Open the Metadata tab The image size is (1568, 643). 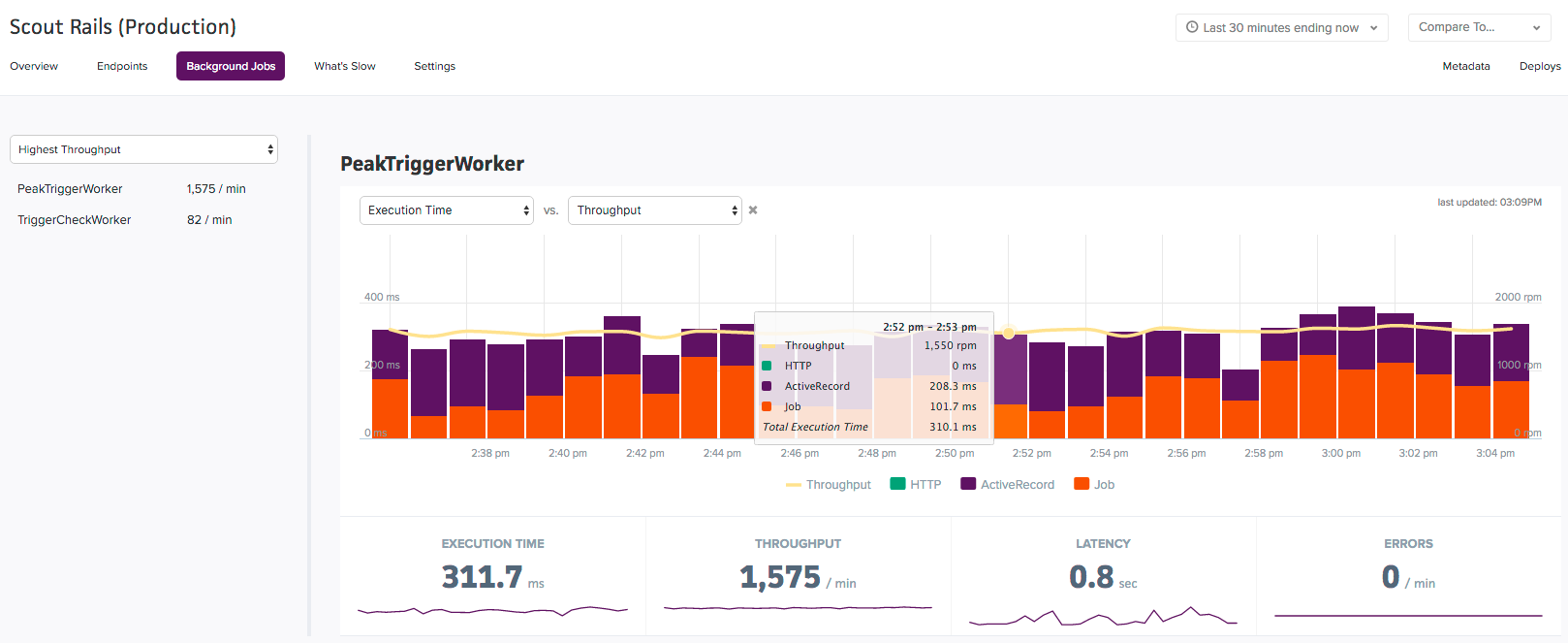1466,66
